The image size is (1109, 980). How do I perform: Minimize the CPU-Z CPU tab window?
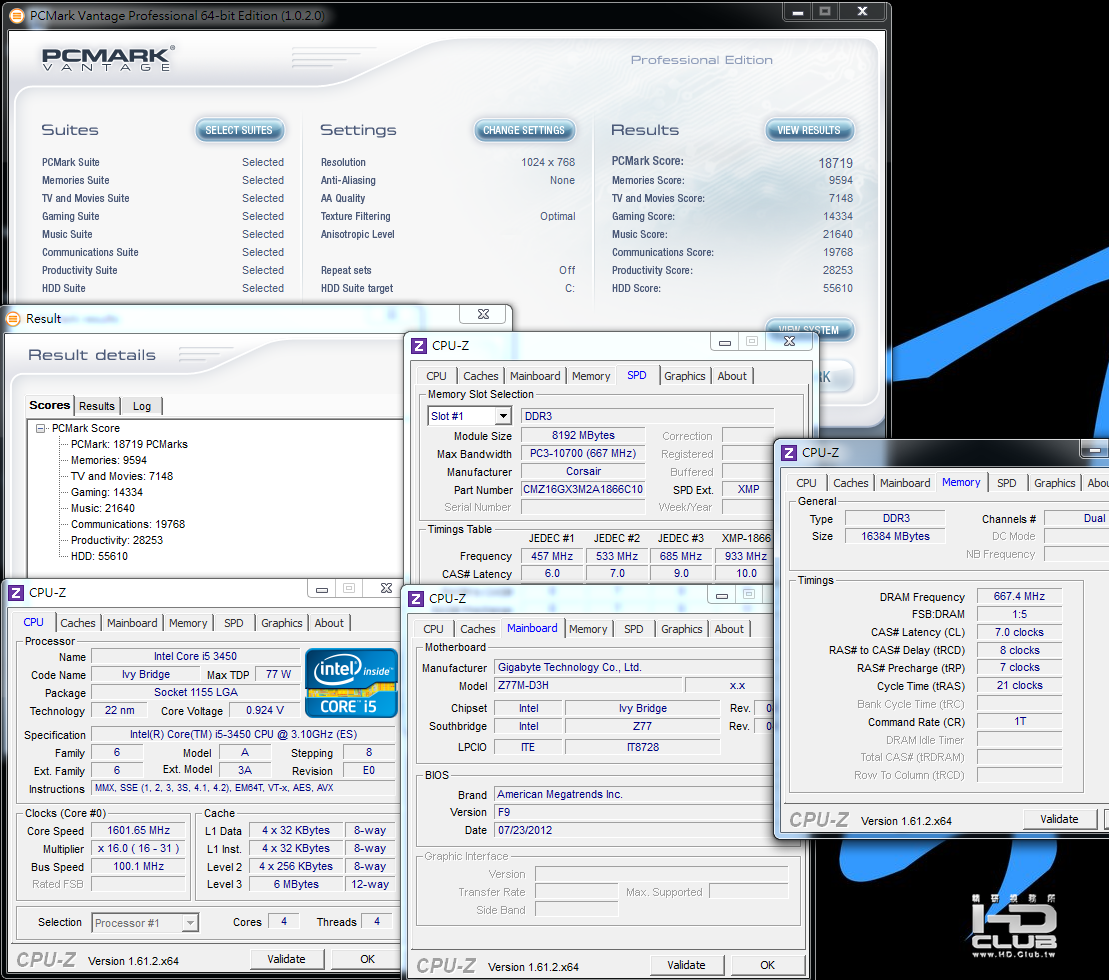click(x=322, y=589)
